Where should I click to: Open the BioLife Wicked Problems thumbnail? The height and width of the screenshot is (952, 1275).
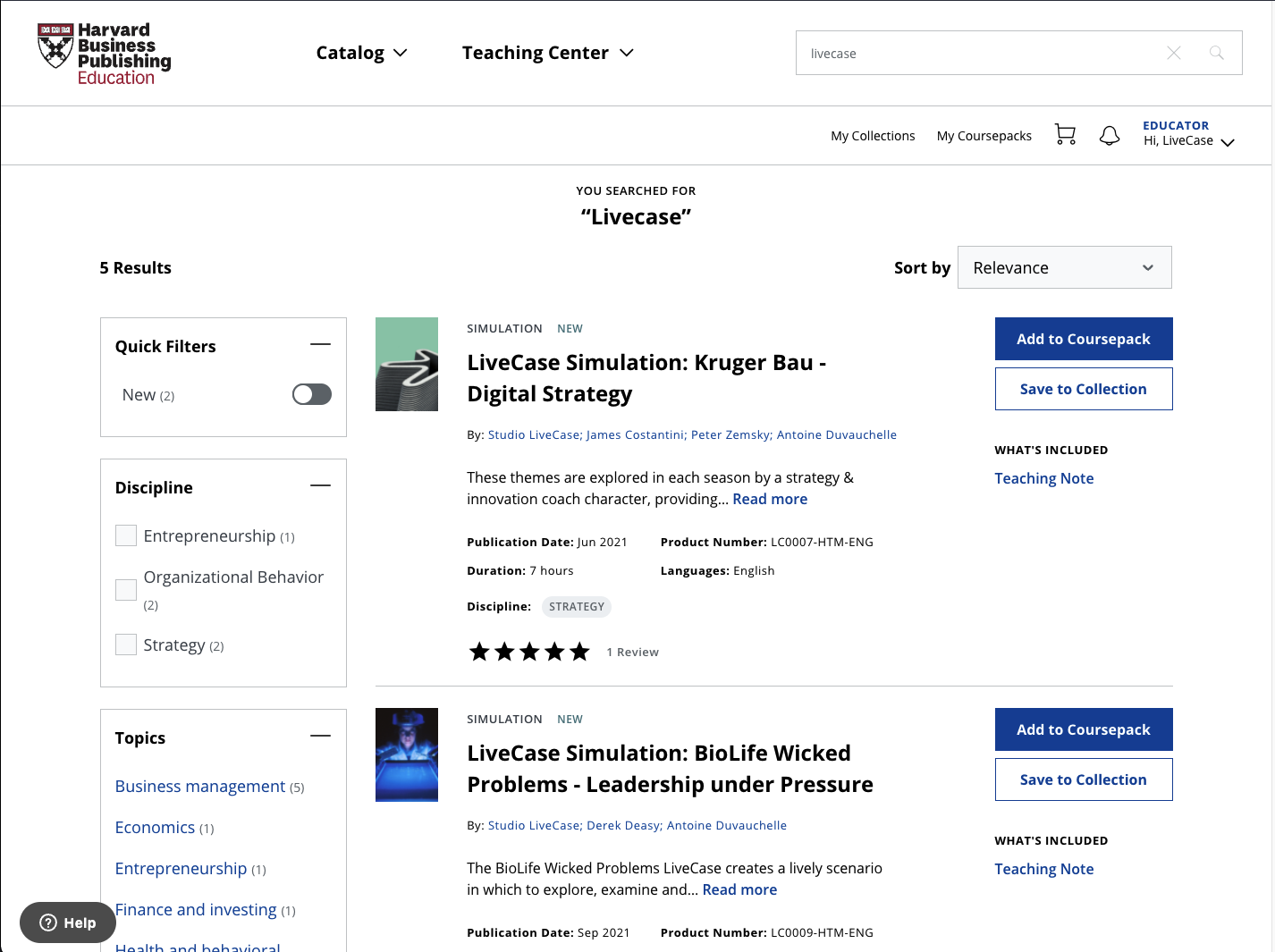407,754
